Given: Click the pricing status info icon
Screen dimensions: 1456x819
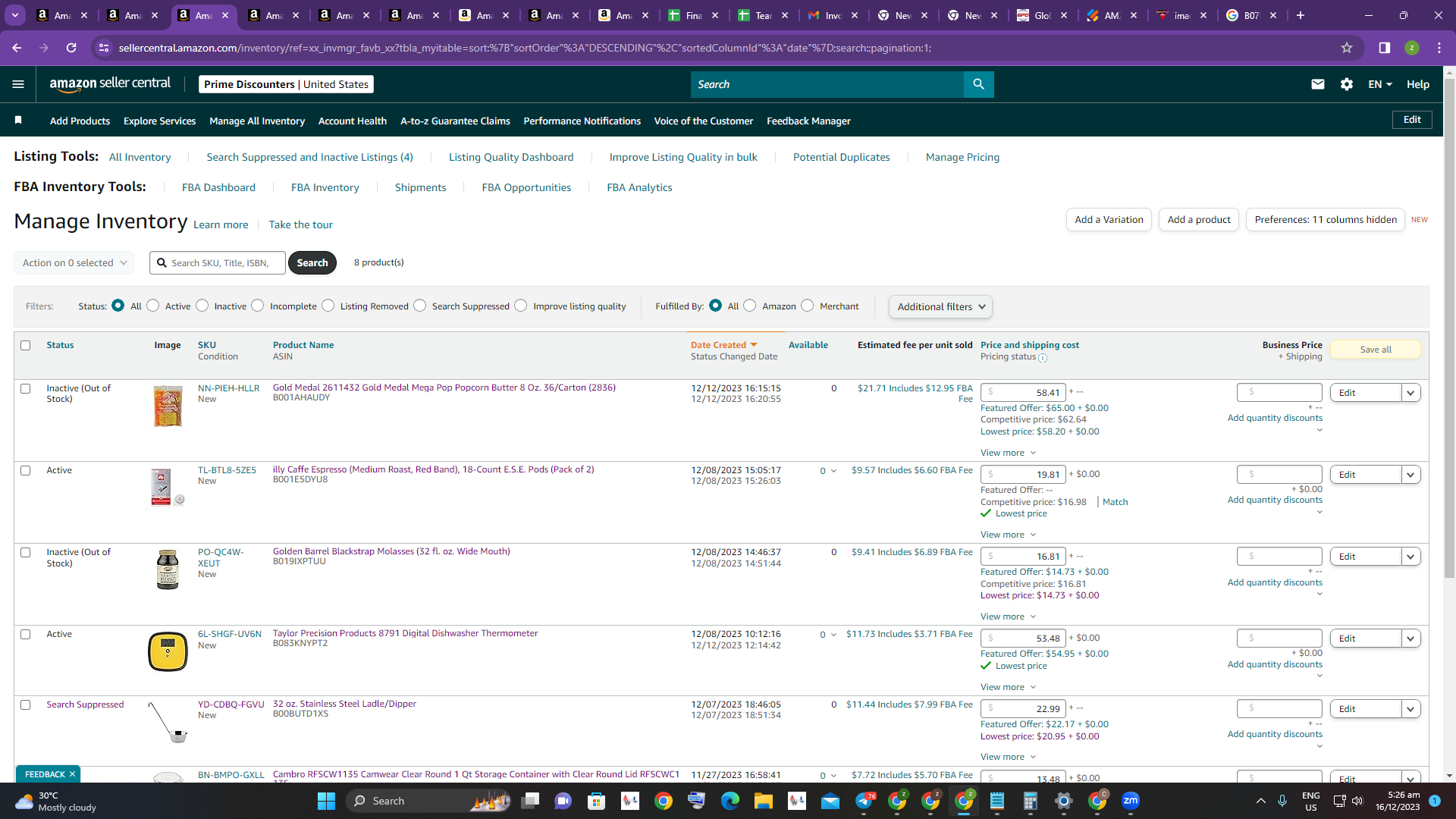Looking at the screenshot, I should [x=1043, y=358].
